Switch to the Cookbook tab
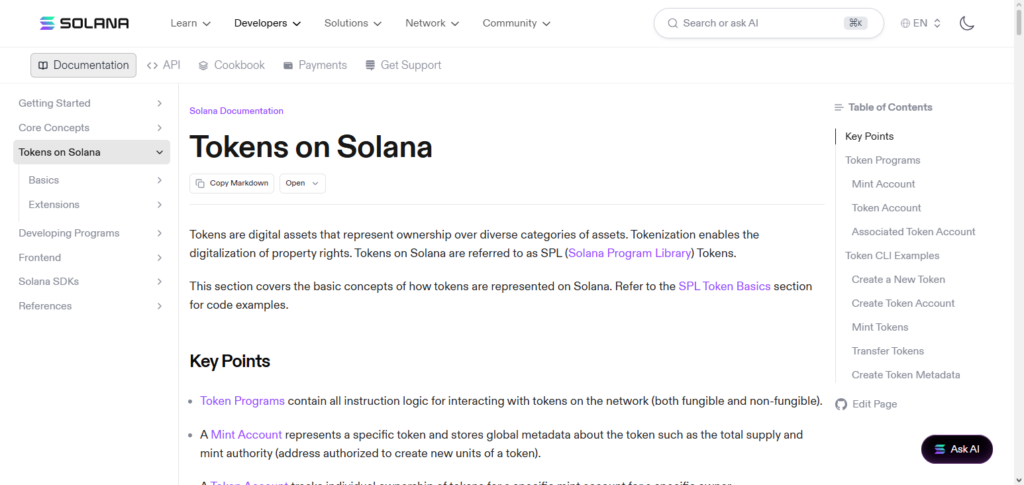 (x=231, y=65)
